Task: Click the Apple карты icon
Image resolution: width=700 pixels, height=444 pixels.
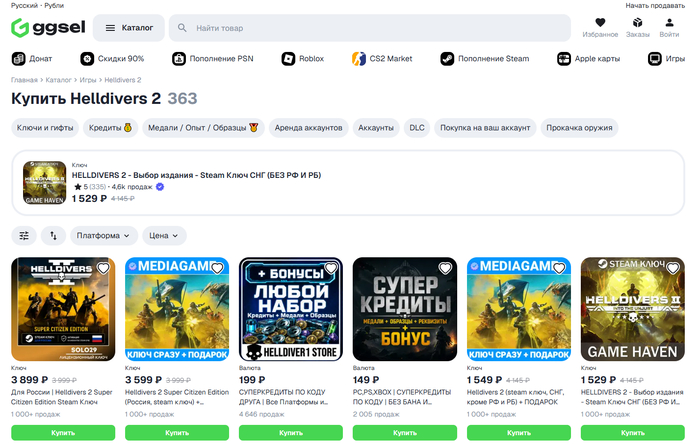Action: [x=564, y=58]
